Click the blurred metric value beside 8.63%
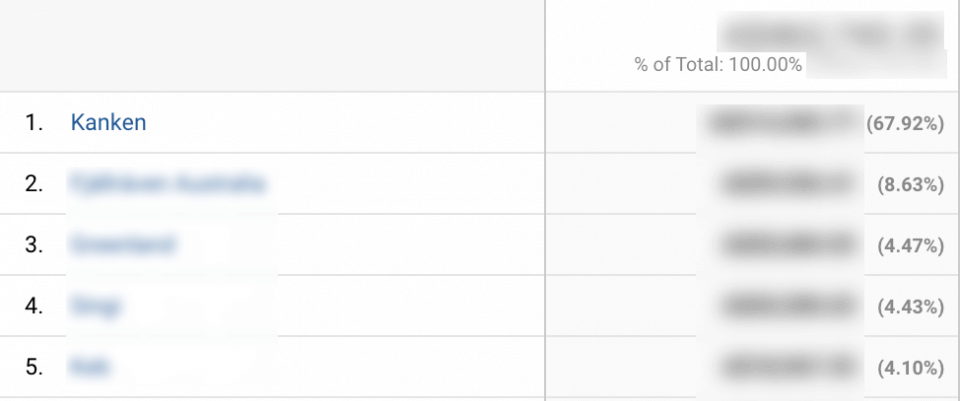 [787, 184]
